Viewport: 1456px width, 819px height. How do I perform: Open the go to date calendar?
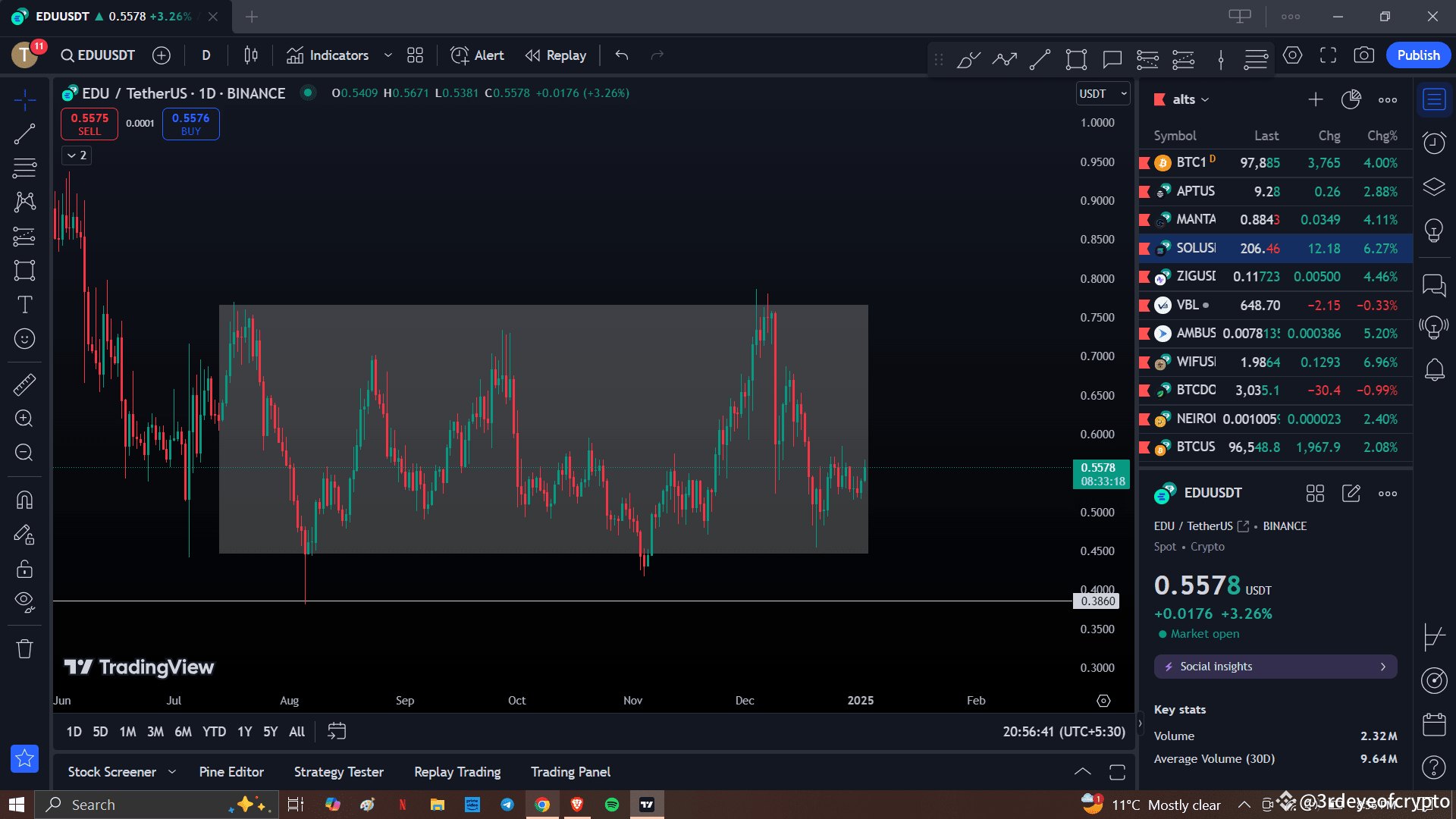[x=337, y=732]
